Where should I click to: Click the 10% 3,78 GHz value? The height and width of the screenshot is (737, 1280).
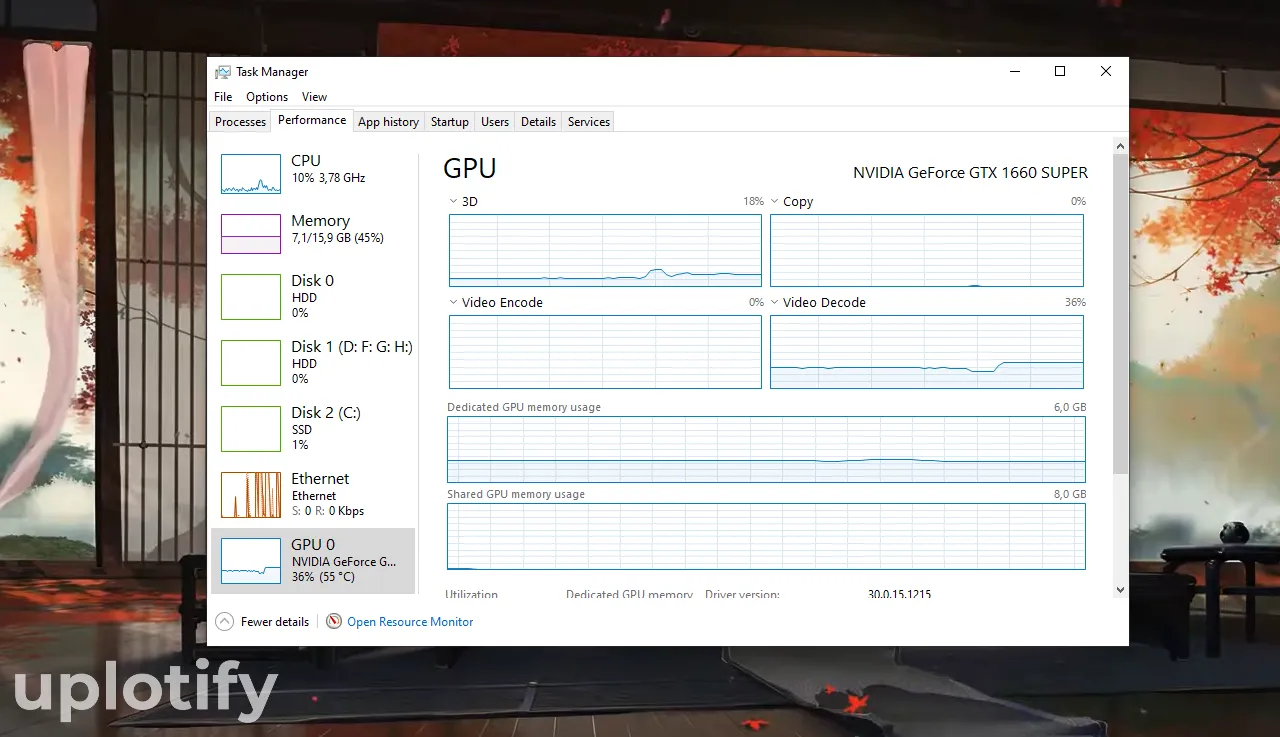[x=328, y=178]
